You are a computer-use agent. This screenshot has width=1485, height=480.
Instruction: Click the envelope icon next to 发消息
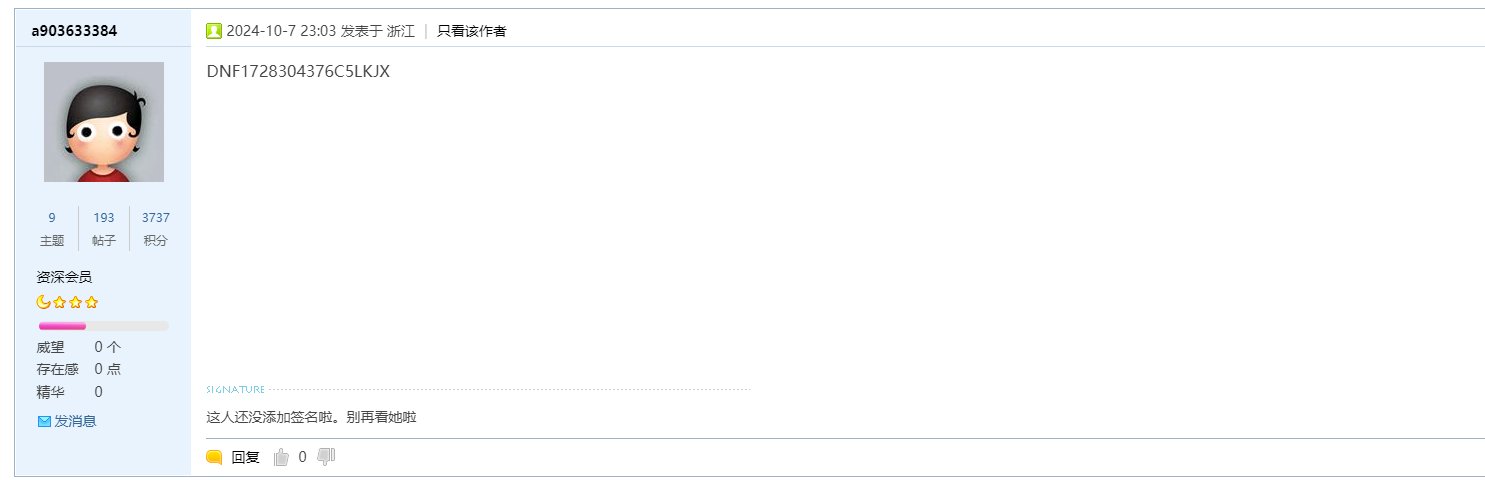44,421
